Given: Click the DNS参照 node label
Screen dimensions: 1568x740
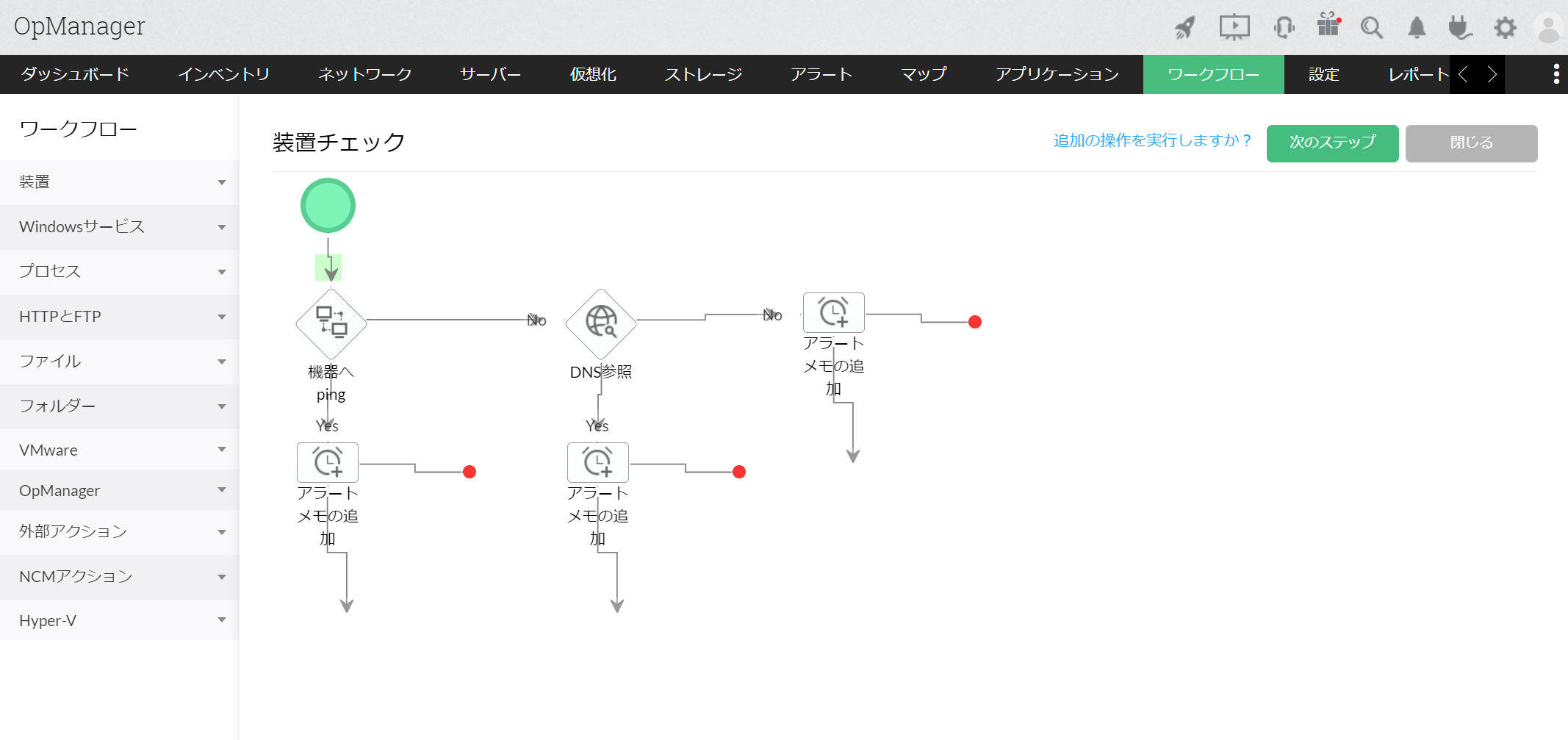Looking at the screenshot, I should 601,372.
